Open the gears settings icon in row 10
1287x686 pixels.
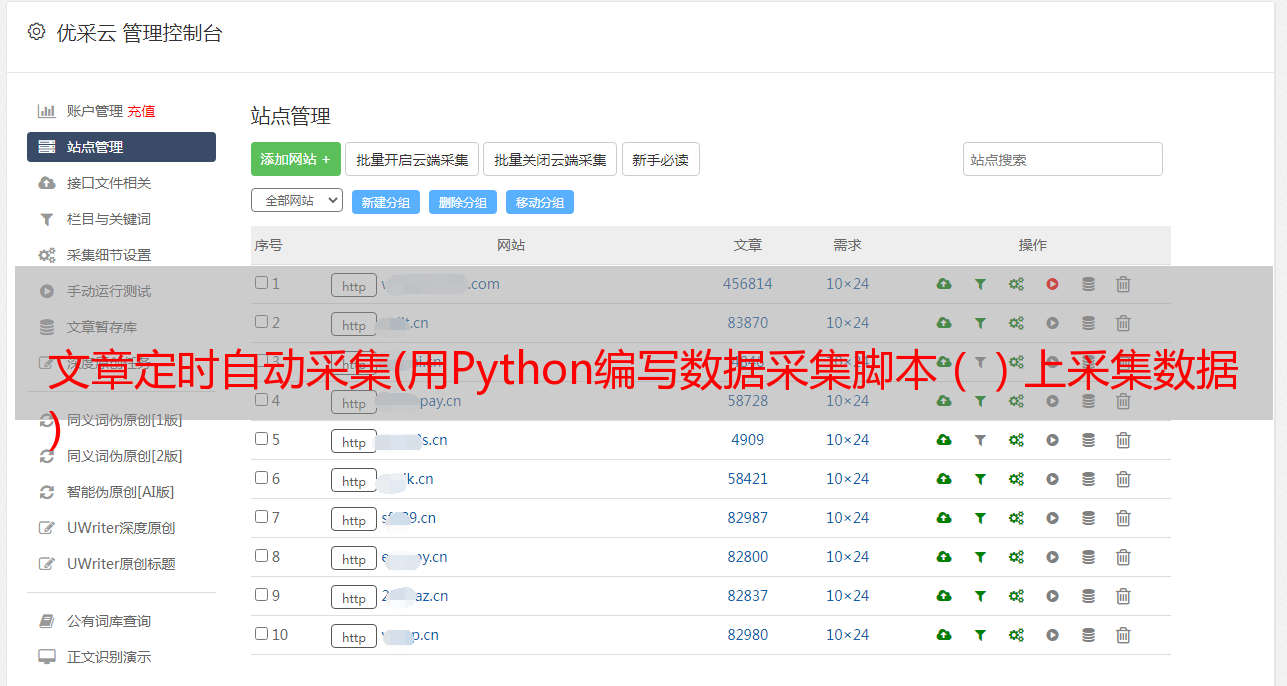1016,635
